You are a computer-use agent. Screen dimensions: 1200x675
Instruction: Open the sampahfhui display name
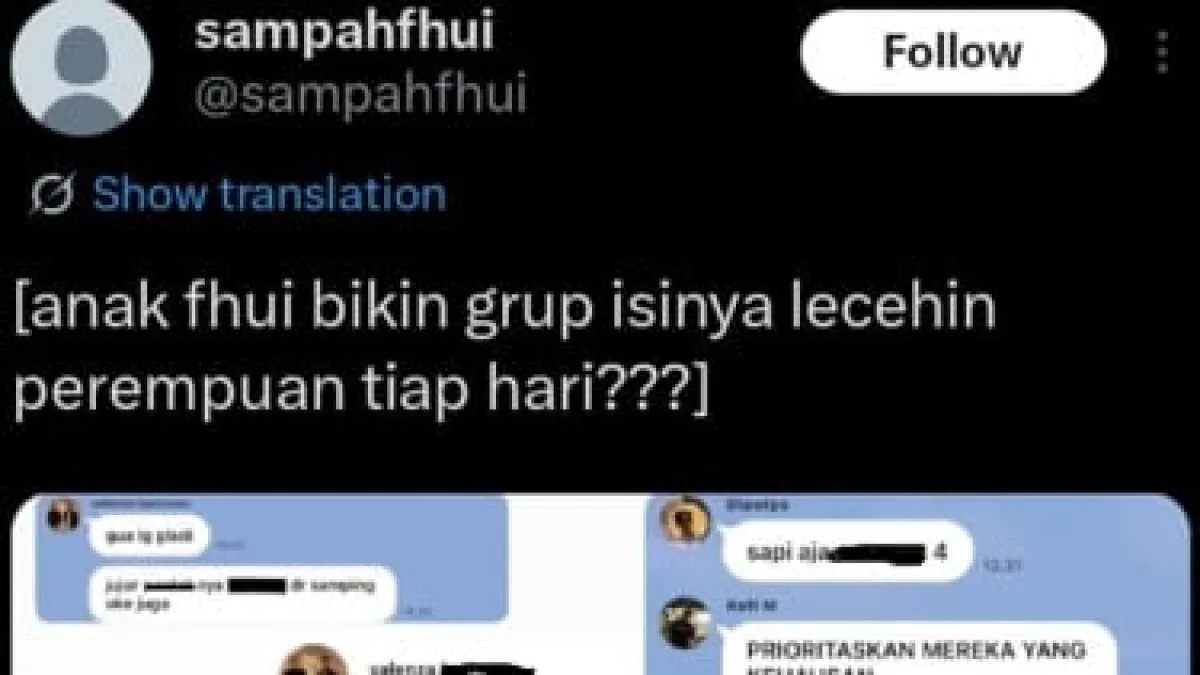344,33
